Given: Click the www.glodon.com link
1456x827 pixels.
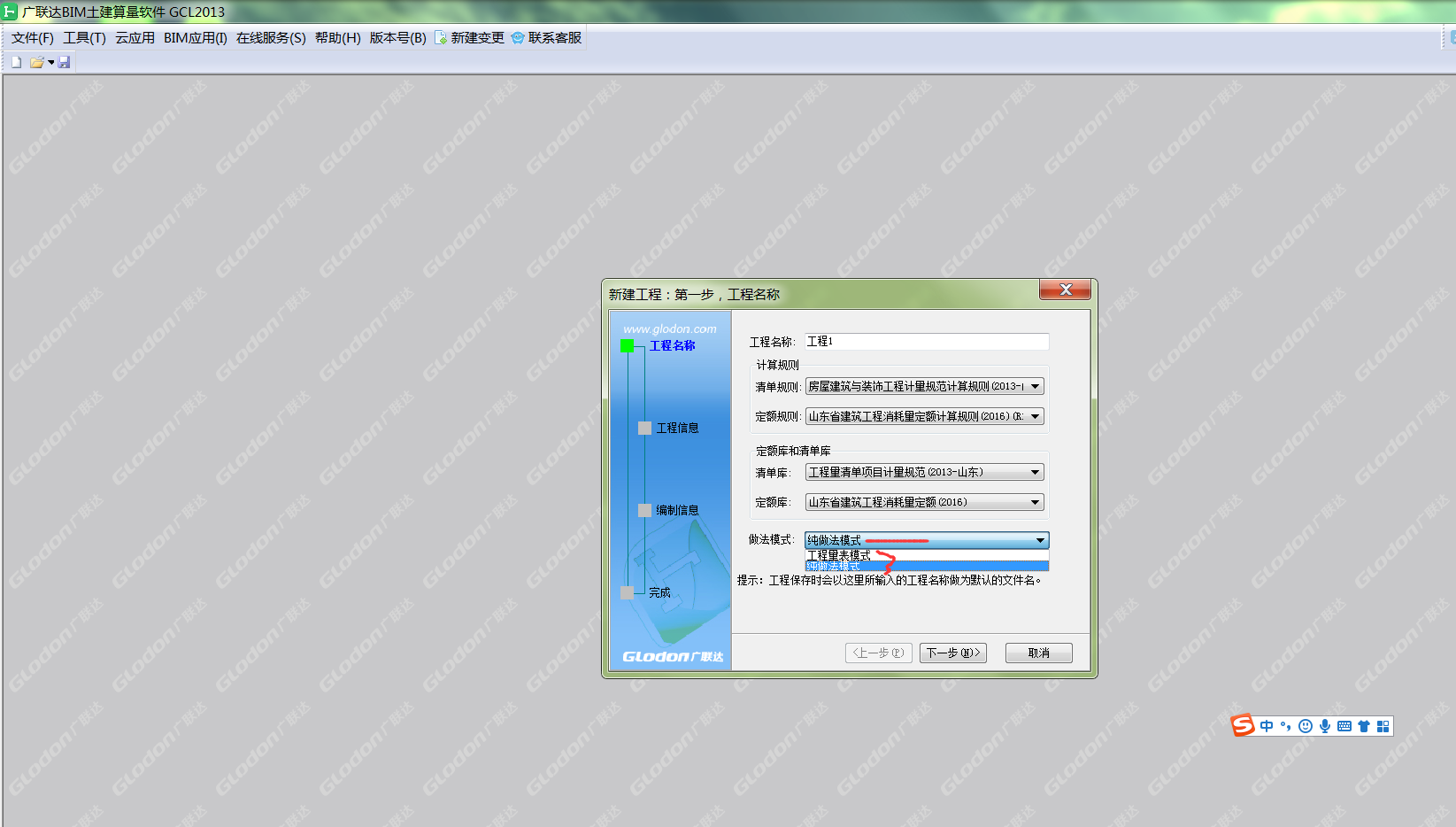Looking at the screenshot, I should pos(670,328).
